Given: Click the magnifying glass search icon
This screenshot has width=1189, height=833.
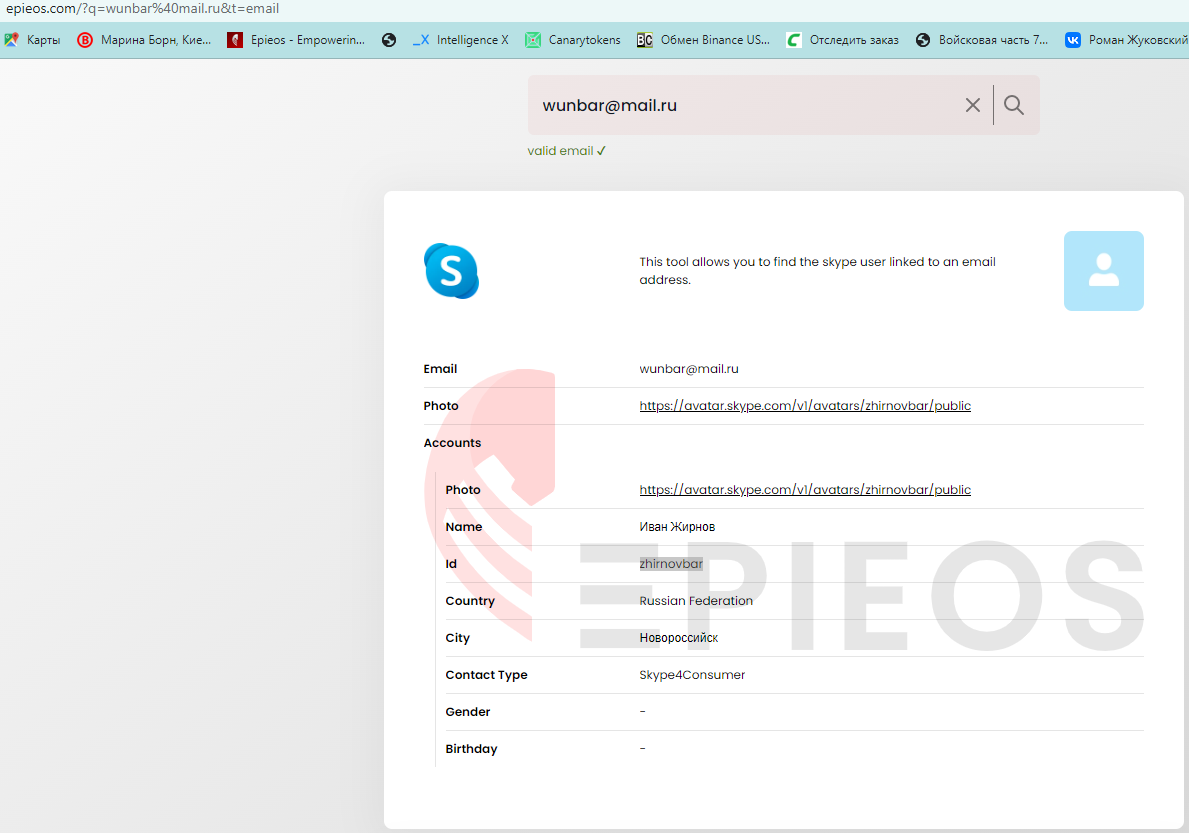Looking at the screenshot, I should coord(1014,105).
